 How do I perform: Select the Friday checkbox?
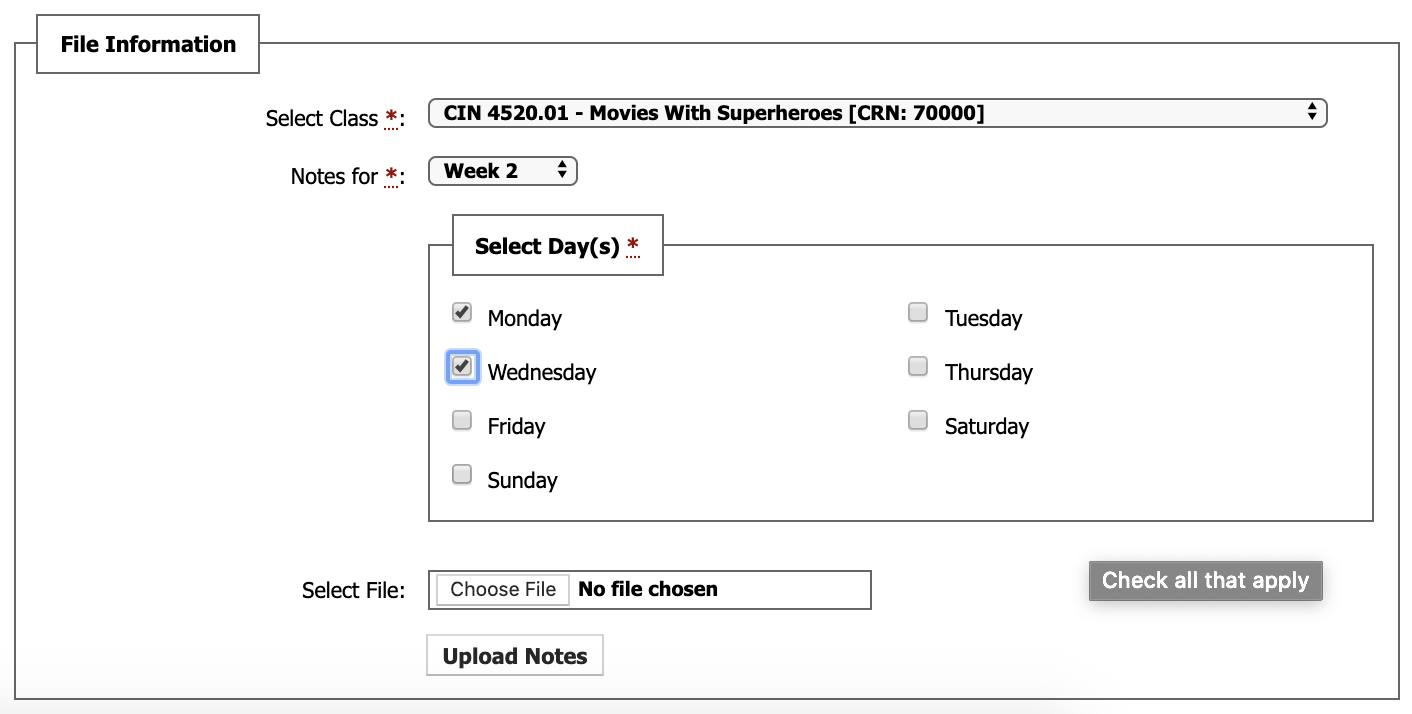coord(461,420)
